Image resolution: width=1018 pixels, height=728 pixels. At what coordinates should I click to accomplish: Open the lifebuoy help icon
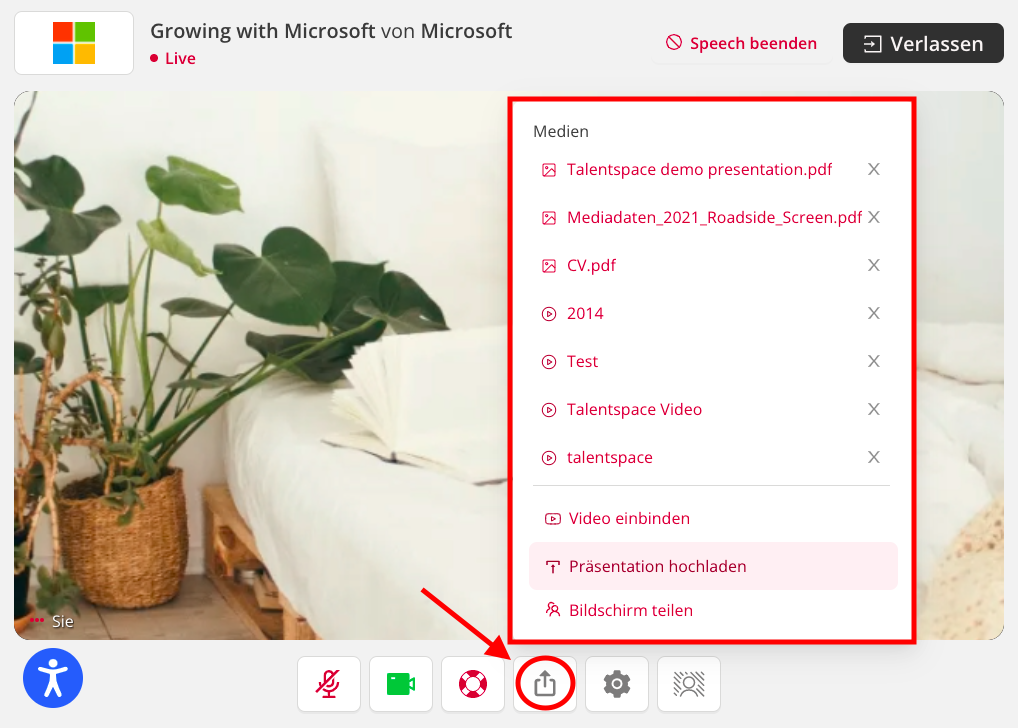(x=473, y=684)
